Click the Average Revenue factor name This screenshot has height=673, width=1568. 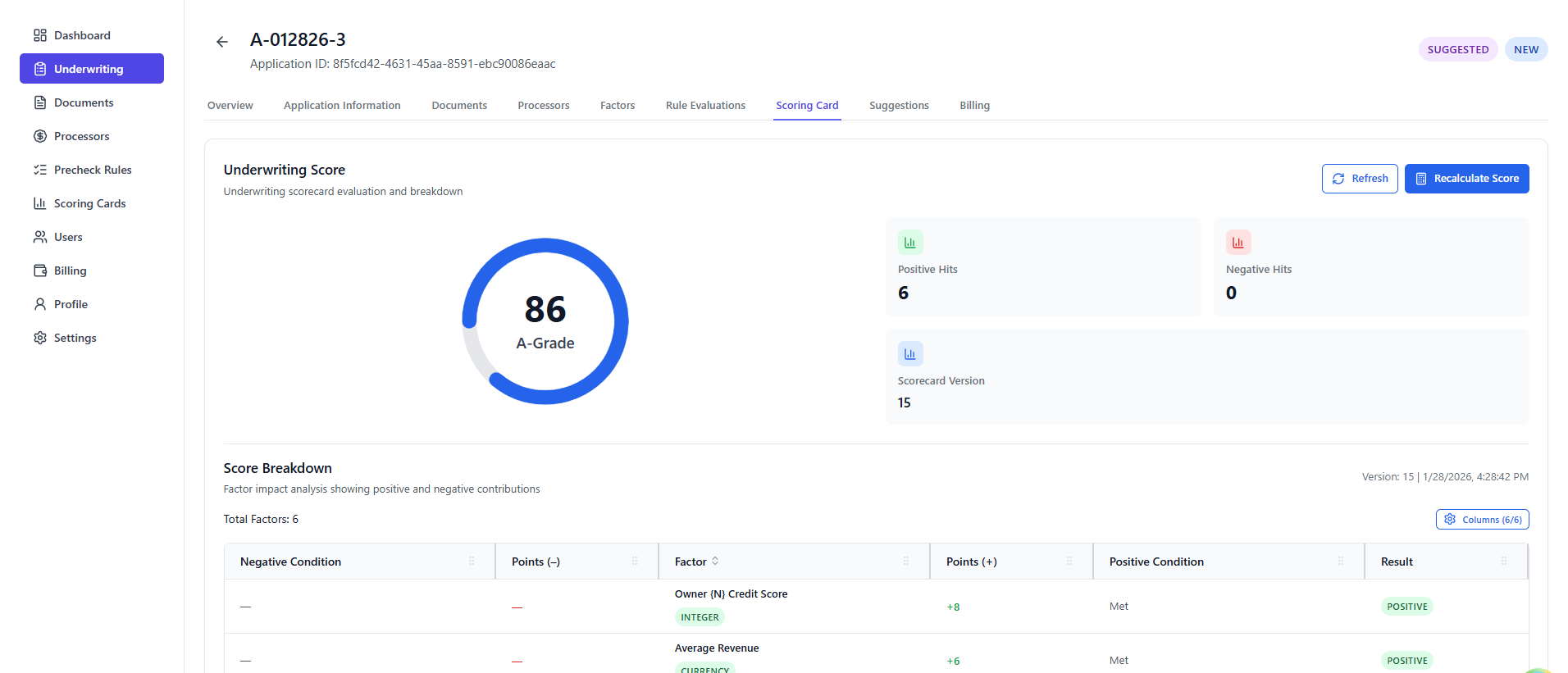coord(717,648)
